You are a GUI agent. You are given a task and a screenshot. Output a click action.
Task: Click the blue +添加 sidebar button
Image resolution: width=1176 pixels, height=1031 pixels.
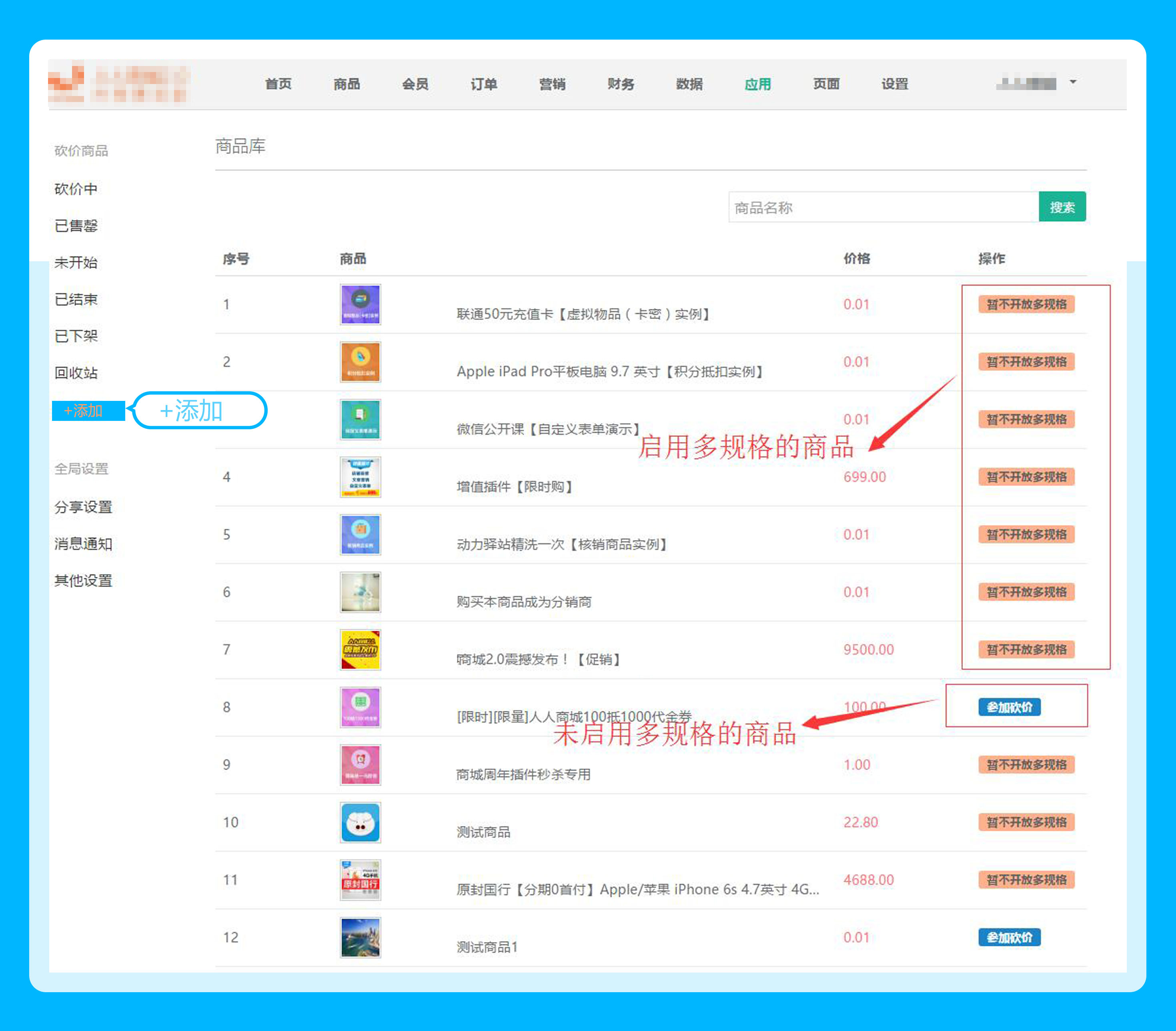pos(88,411)
